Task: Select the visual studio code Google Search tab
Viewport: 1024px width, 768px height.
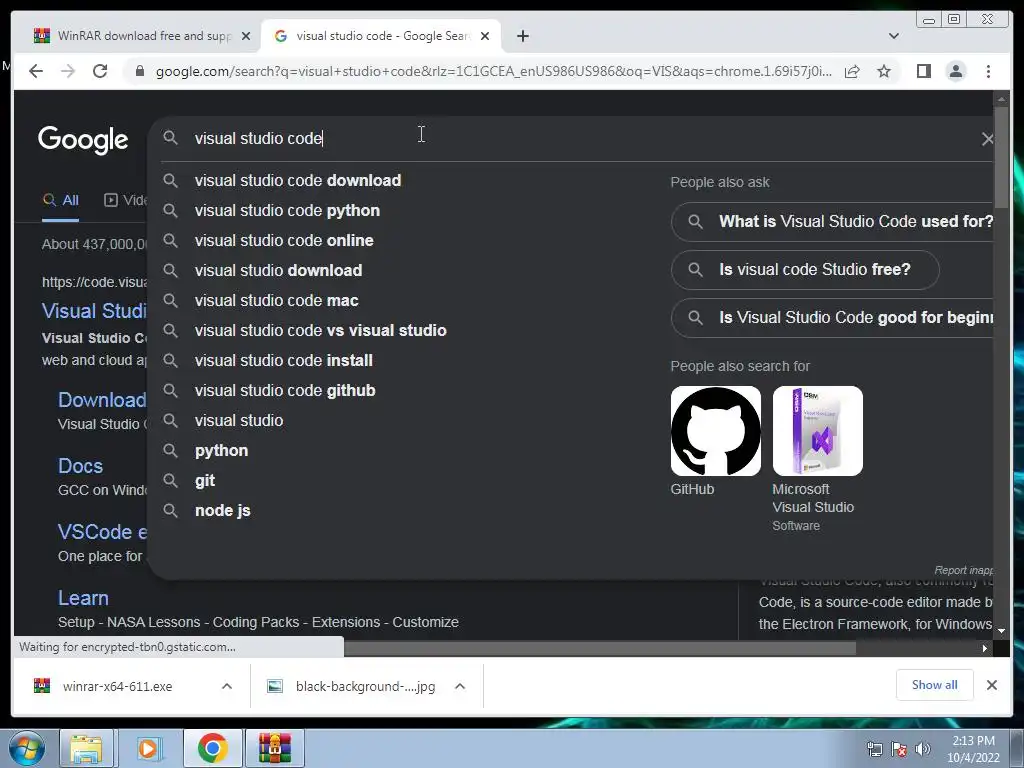Action: coord(381,36)
